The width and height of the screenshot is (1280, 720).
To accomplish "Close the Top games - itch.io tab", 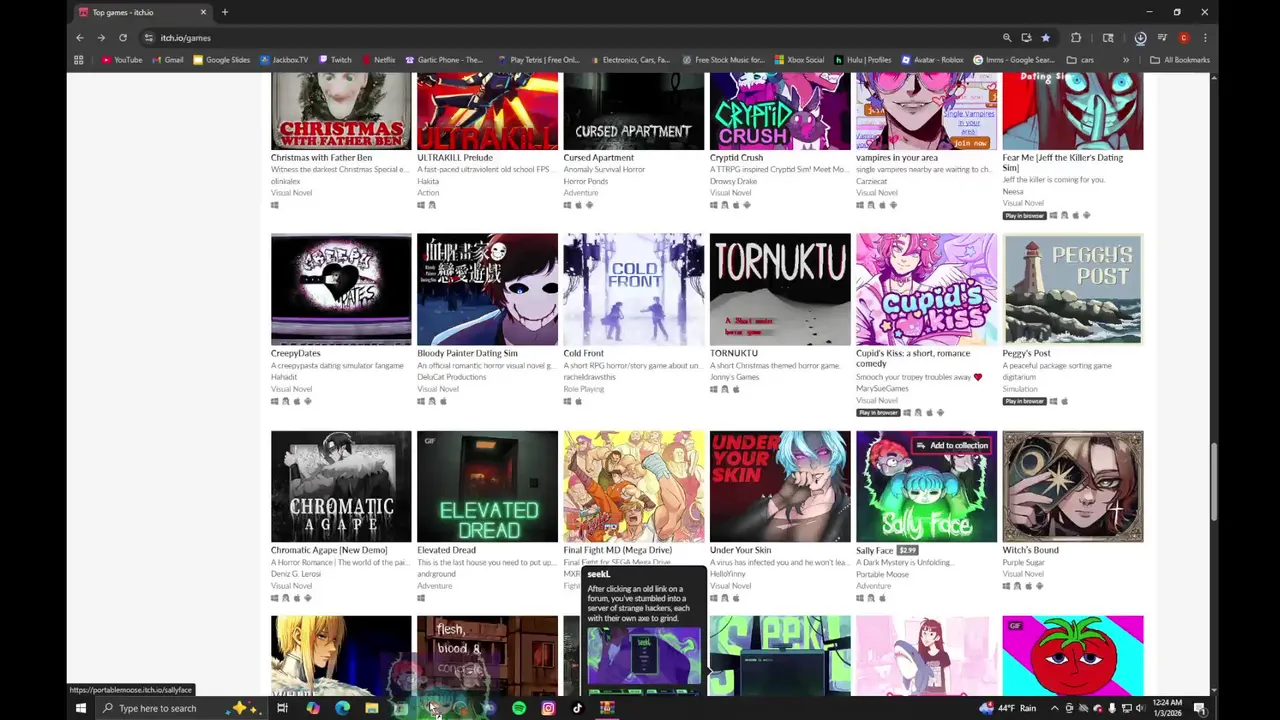I will tap(203, 12).
